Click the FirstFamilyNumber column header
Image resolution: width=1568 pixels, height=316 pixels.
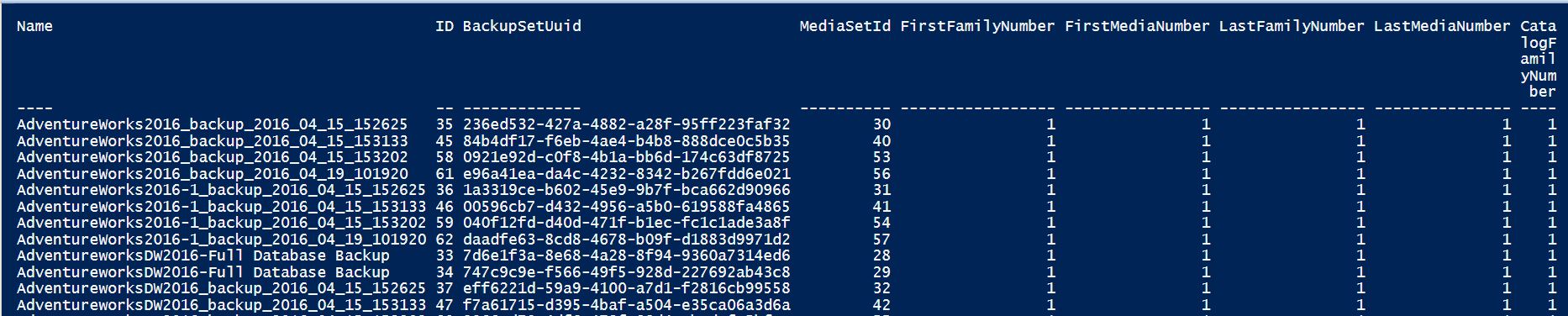[x=977, y=26]
